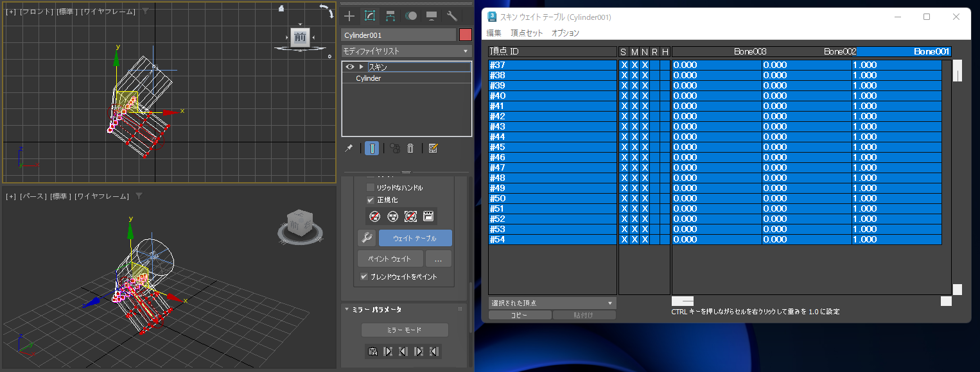
Task: Click the red object color swatch
Action: pos(465,35)
